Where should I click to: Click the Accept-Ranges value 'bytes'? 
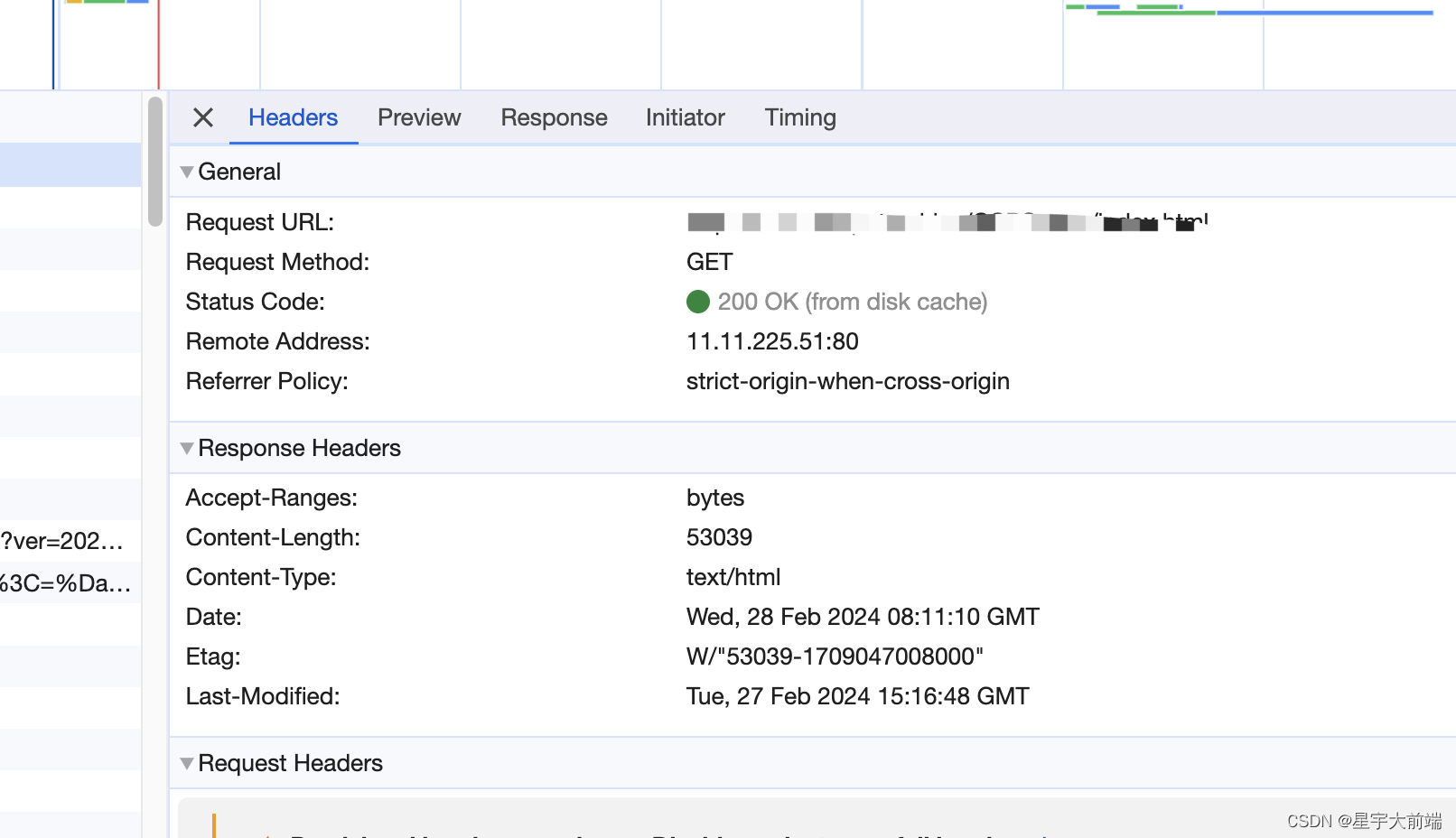coord(715,498)
